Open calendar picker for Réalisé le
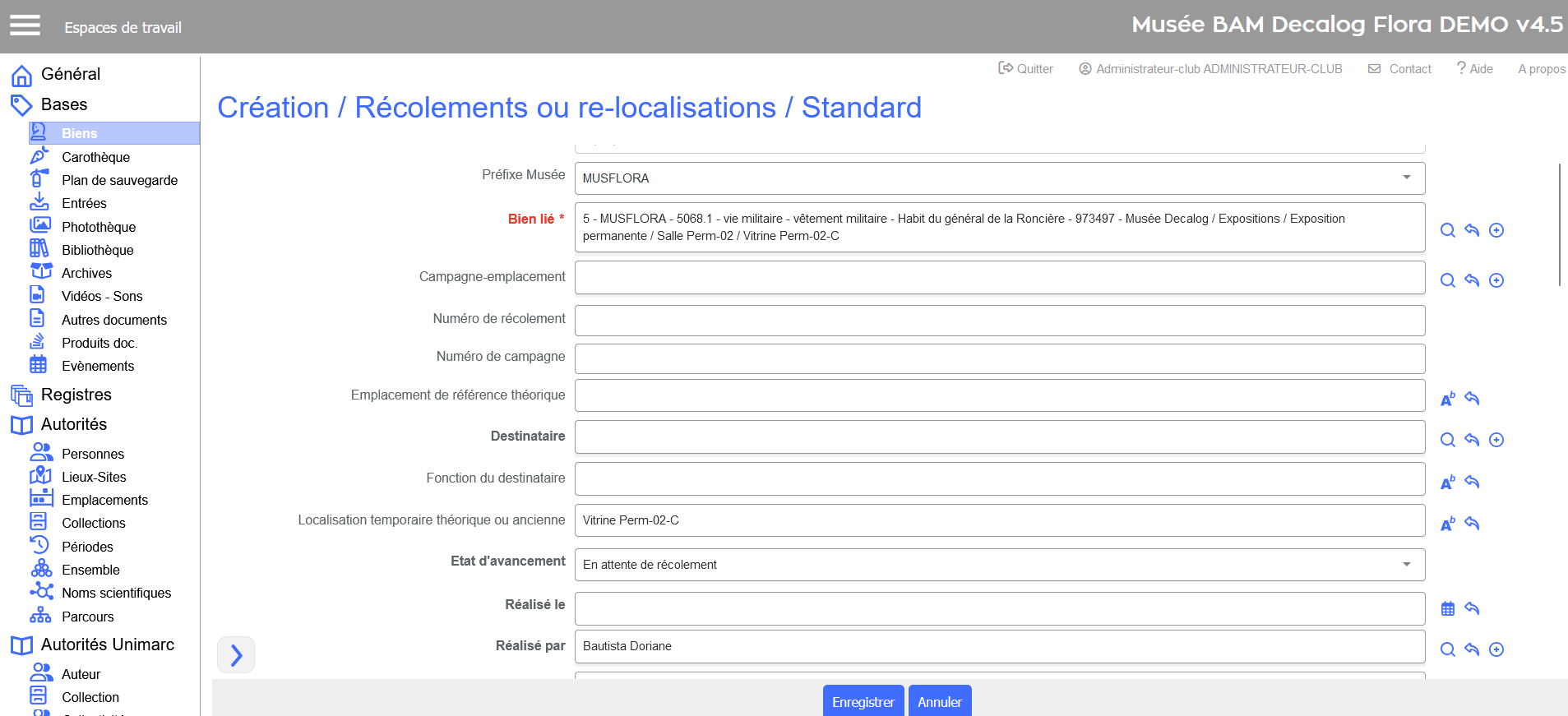This screenshot has height=716, width=1568. tap(1447, 608)
